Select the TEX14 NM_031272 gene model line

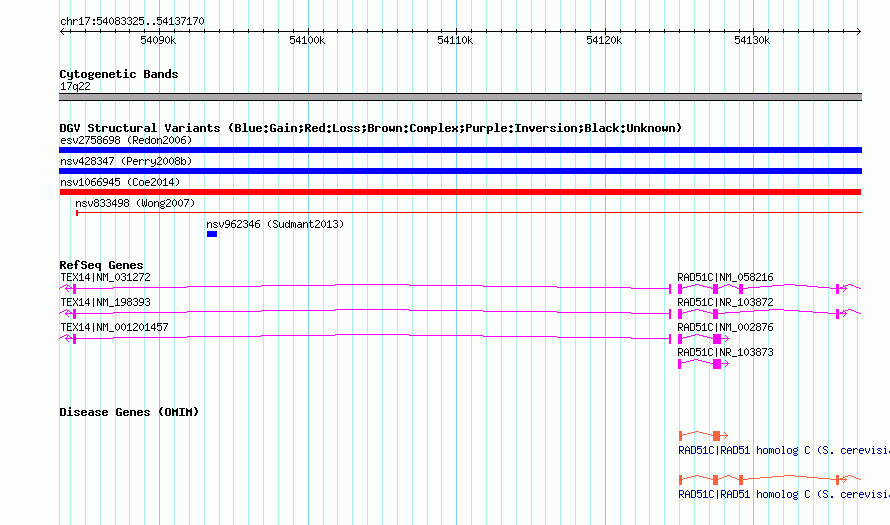point(366,288)
